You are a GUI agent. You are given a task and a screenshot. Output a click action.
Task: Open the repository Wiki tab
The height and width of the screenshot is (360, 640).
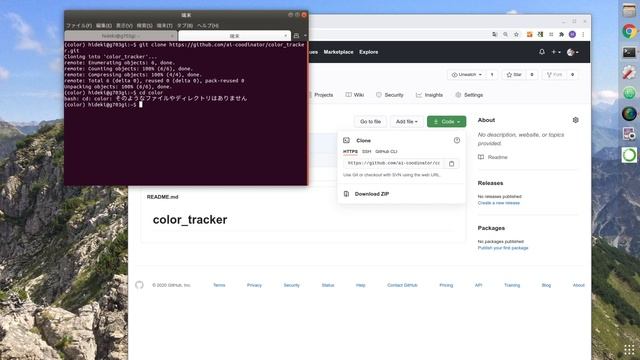pyautogui.click(x=355, y=95)
